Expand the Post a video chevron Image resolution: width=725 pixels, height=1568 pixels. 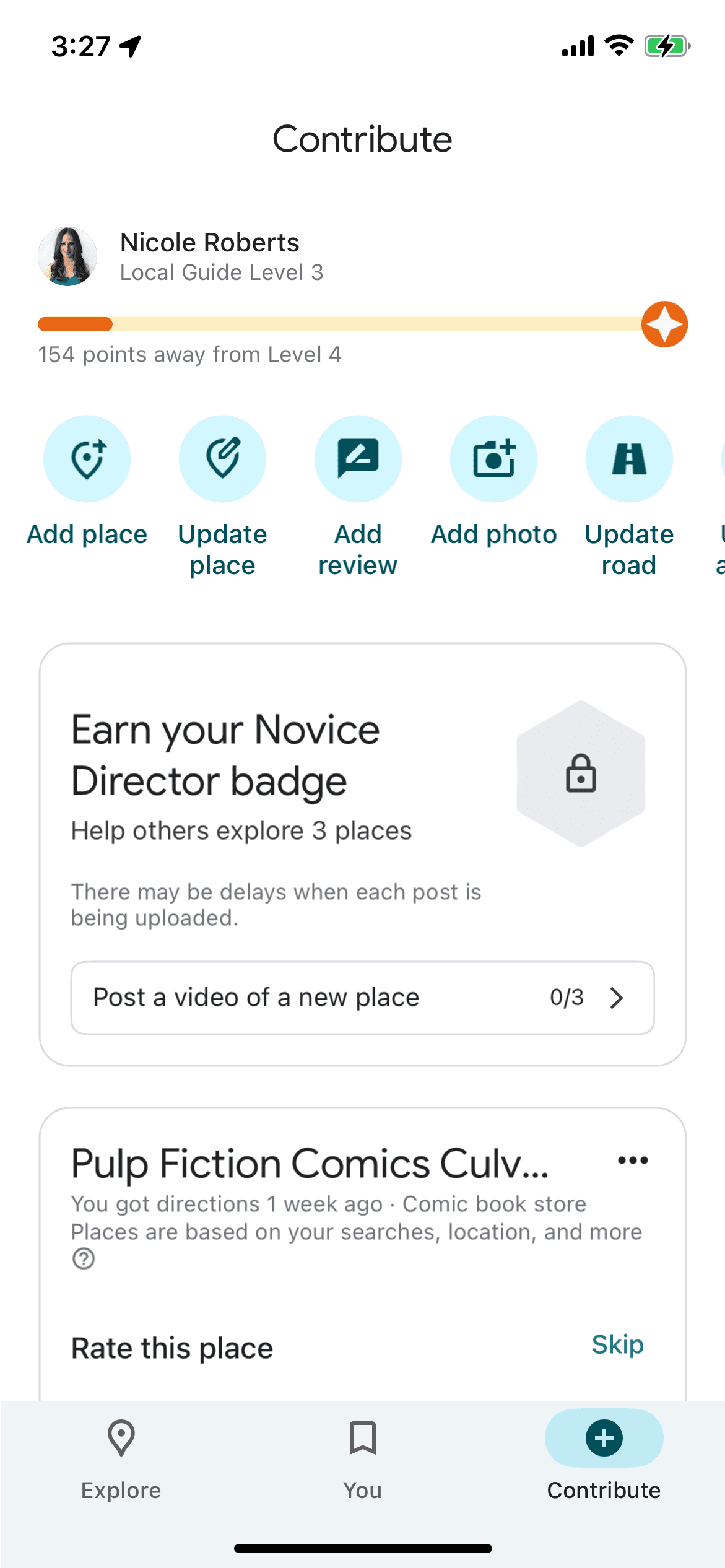coord(616,998)
